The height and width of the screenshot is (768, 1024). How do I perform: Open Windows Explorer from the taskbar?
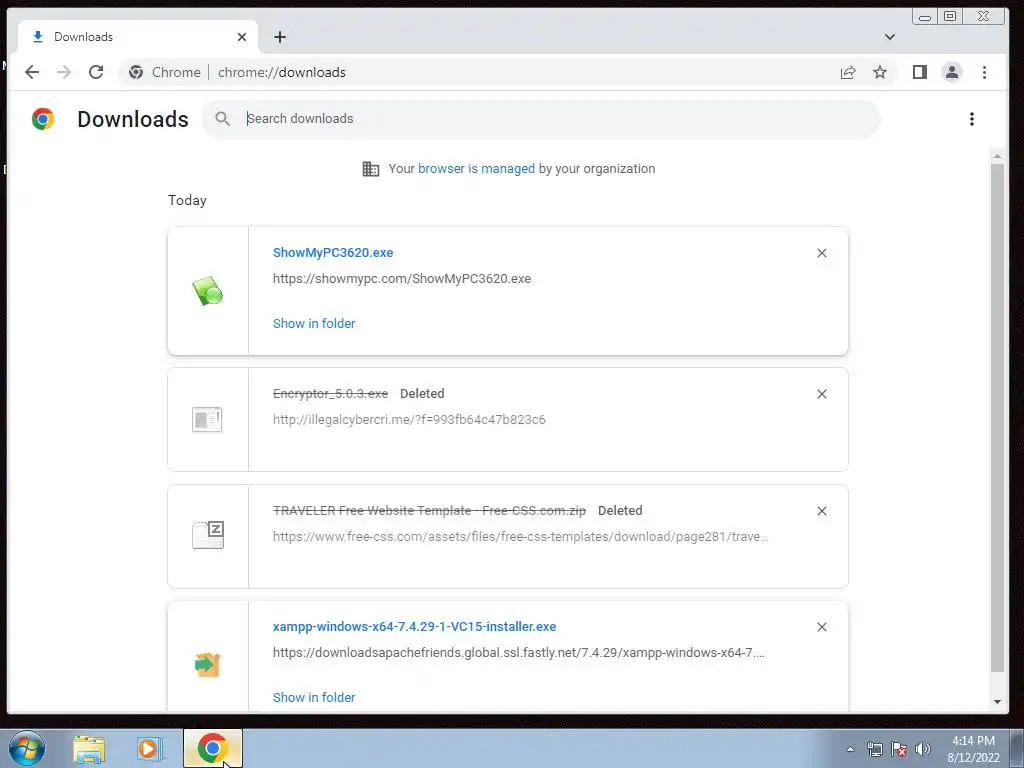89,749
